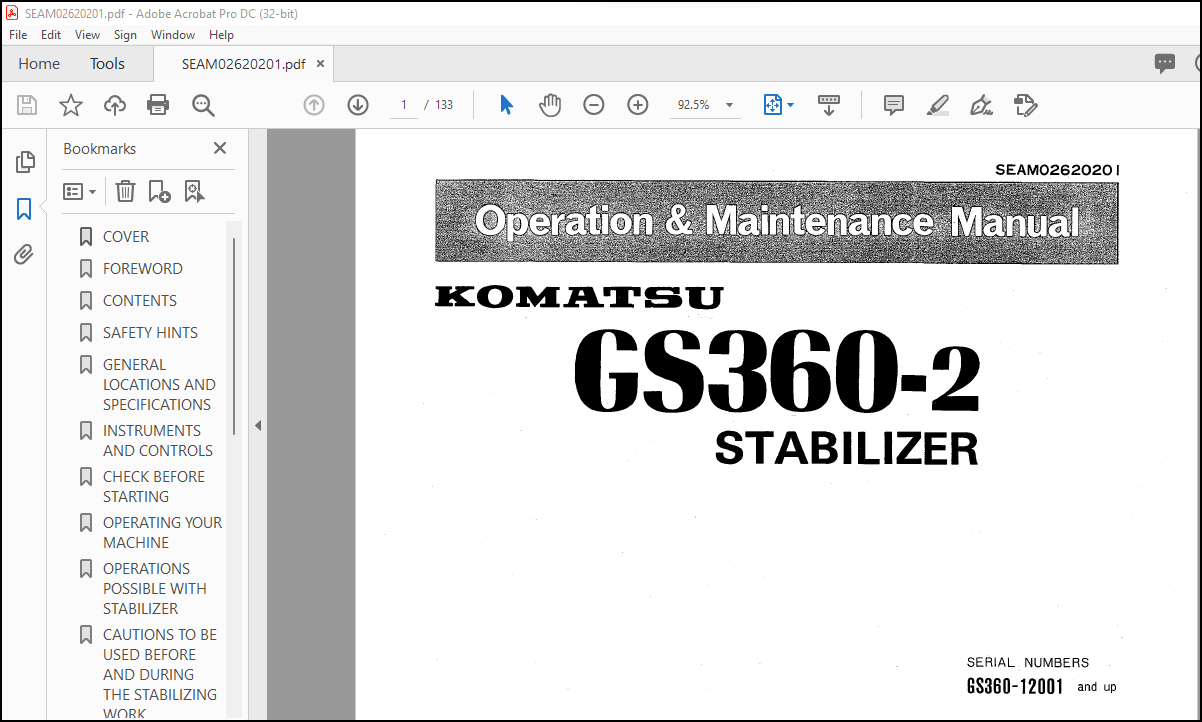Jump to the COVER bookmark
Screen dimensions: 1202x722
126,237
